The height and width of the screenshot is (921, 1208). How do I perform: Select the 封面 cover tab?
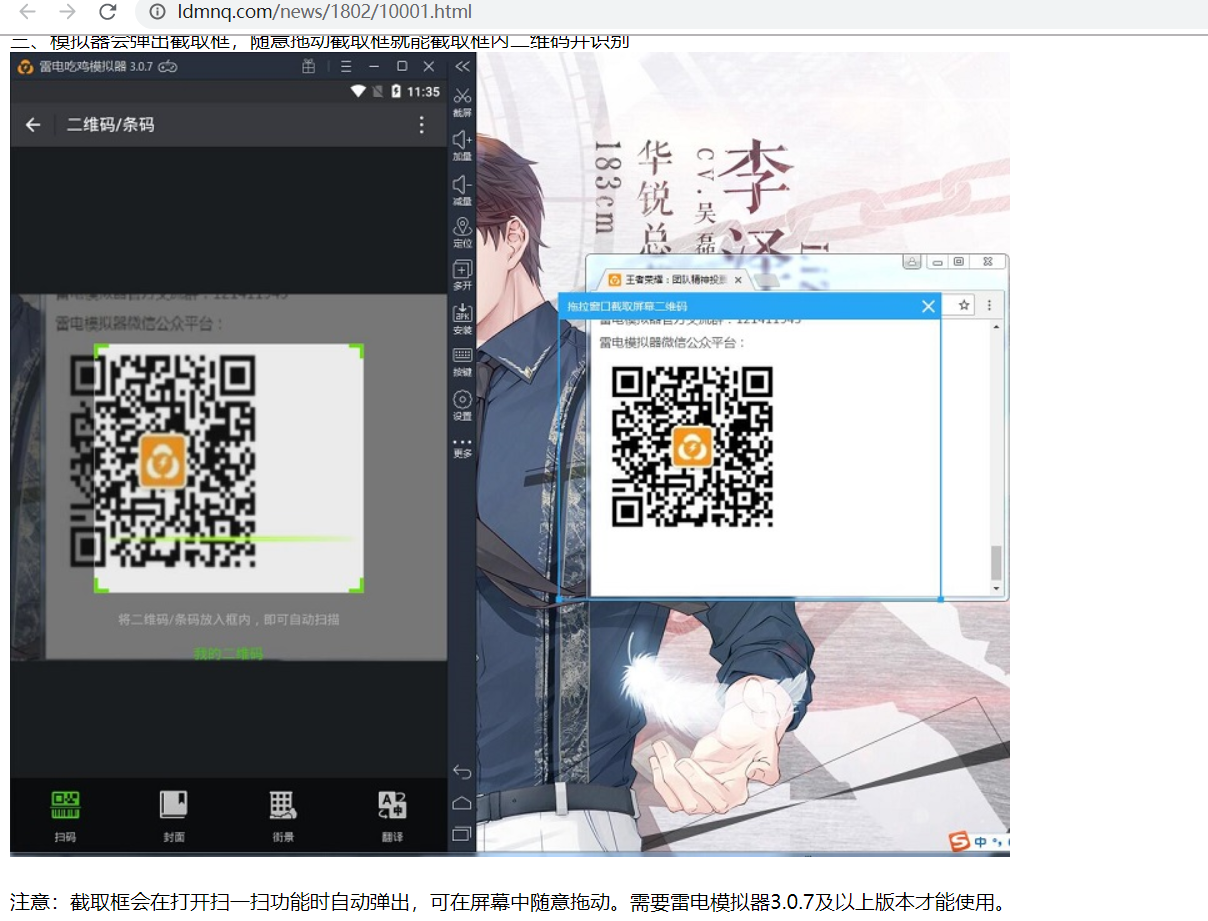[x=174, y=816]
